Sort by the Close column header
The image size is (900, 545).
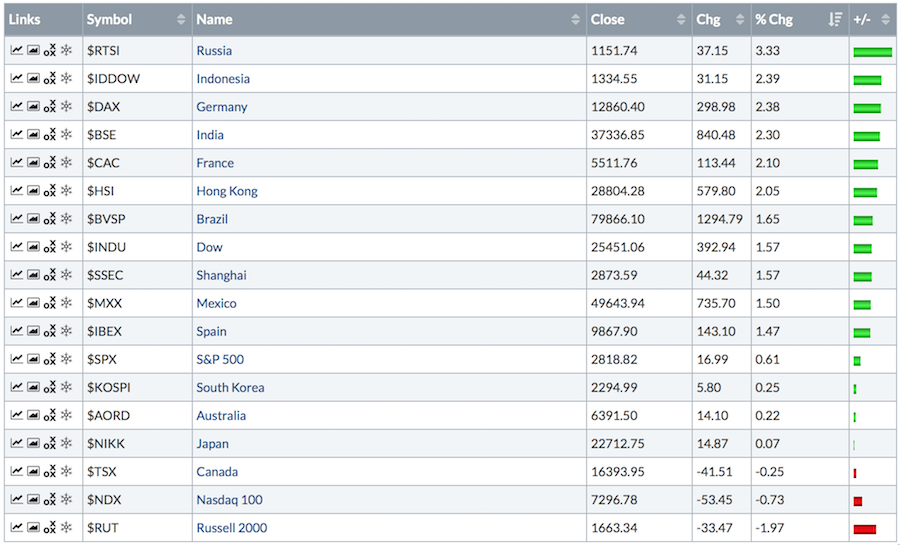638,19
